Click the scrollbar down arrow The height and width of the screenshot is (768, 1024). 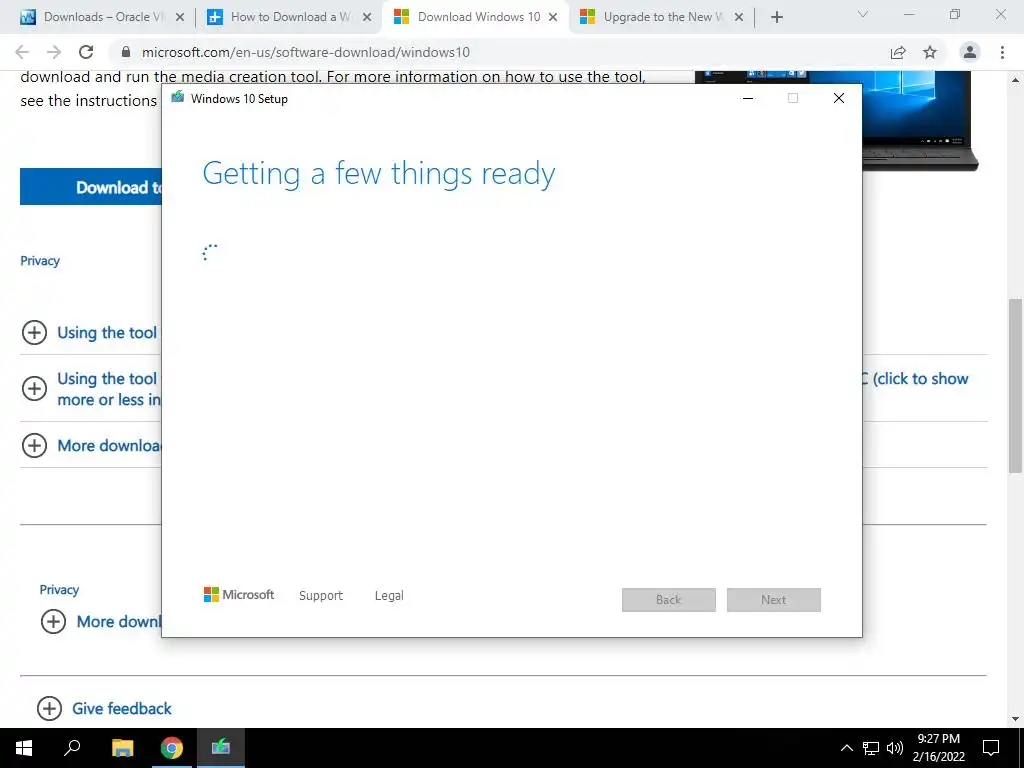point(1015,720)
